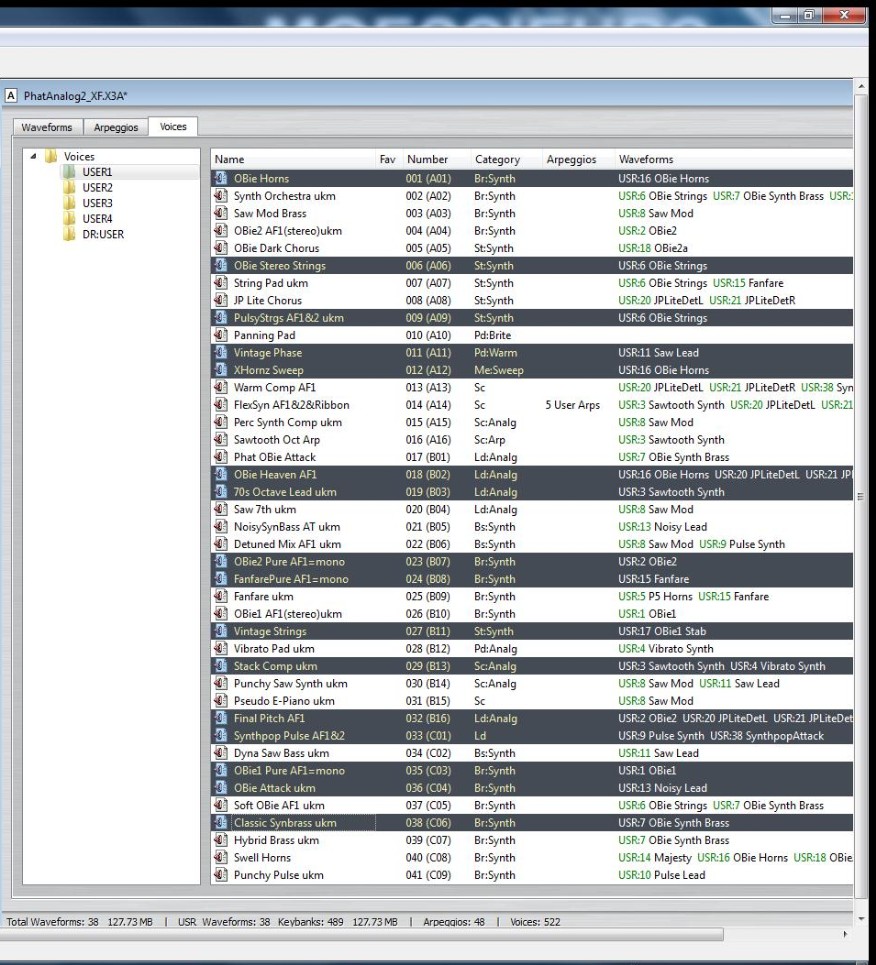Click the voice icon beside Warm Comp AF1
The width and height of the screenshot is (876, 965).
click(220, 388)
